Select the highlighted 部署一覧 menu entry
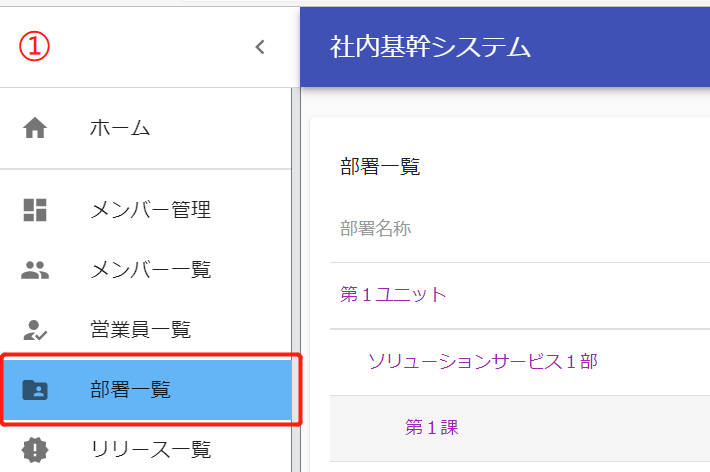This screenshot has height=472, width=710. (130, 389)
